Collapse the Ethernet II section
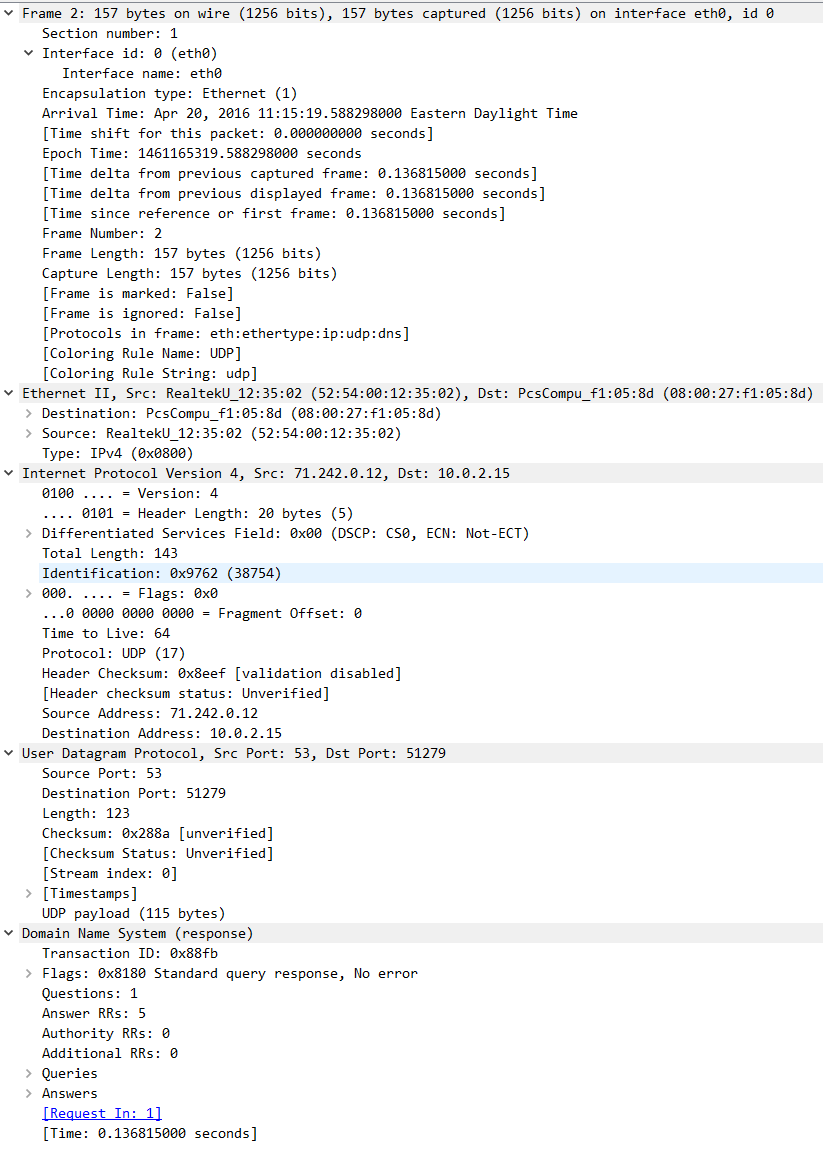The image size is (823, 1164). (x=10, y=393)
